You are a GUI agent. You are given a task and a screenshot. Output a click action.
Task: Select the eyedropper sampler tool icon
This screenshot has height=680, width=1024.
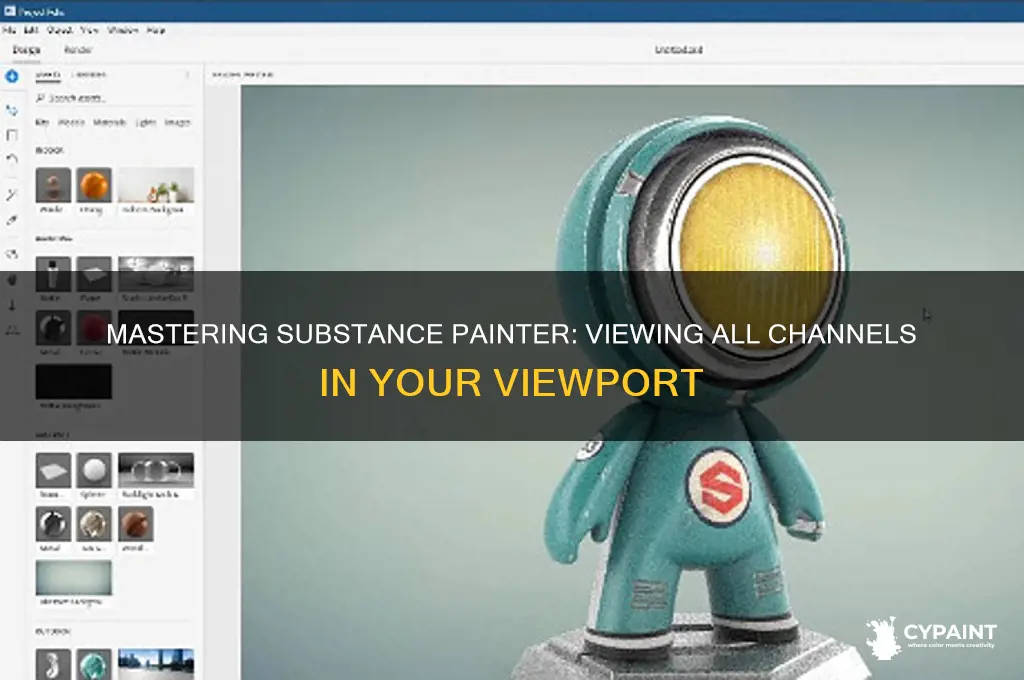pyautogui.click(x=12, y=220)
